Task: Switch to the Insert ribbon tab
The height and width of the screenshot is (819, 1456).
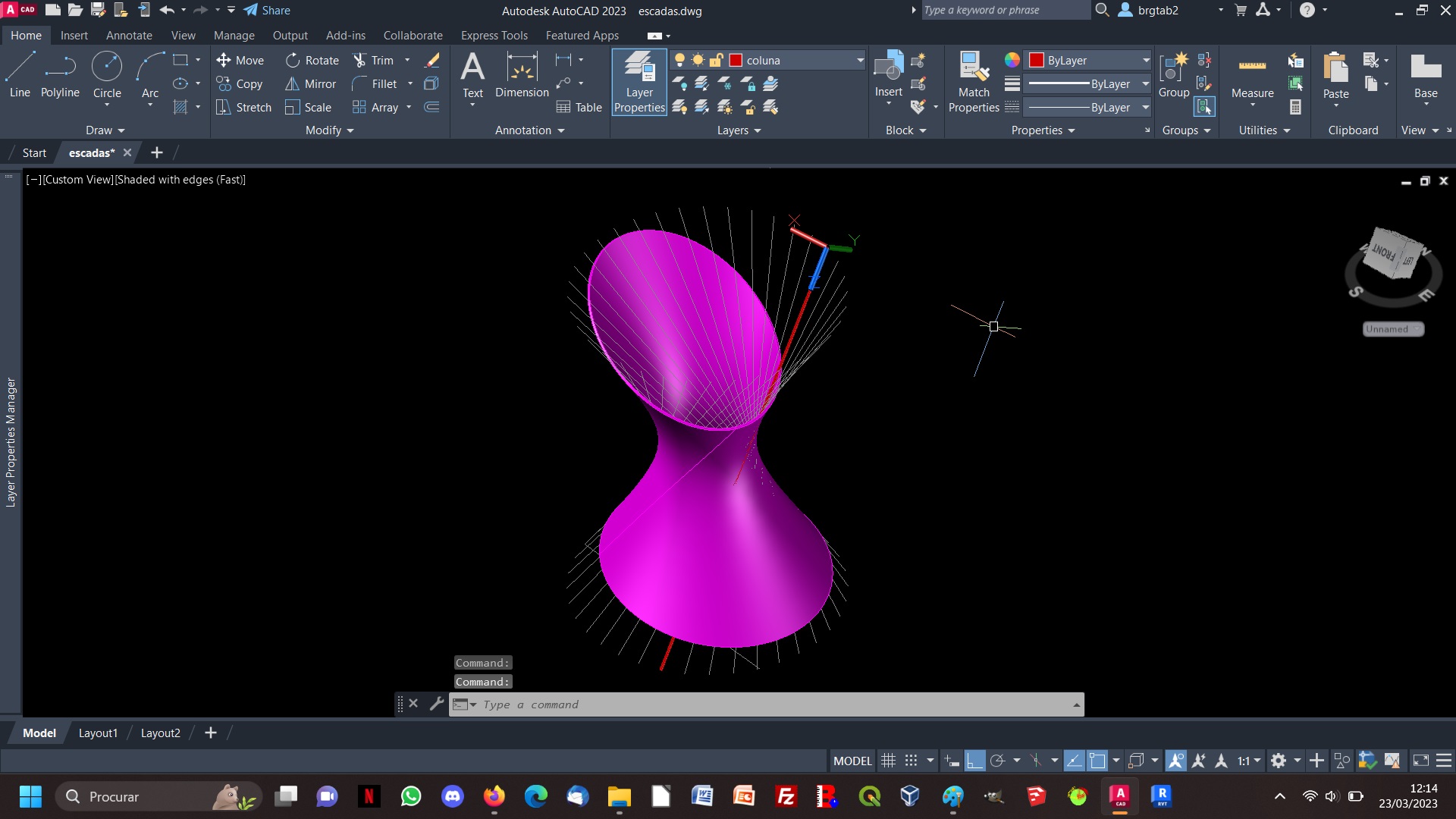Action: [74, 36]
